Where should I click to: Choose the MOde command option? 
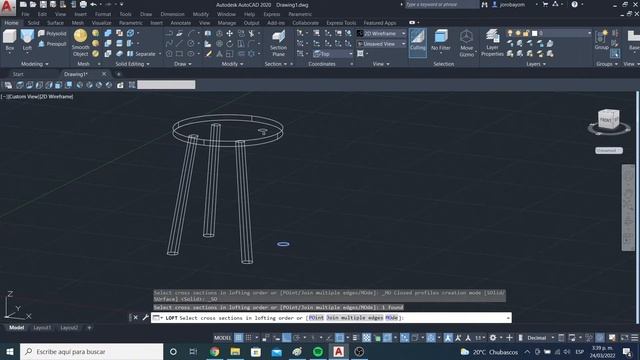(x=391, y=318)
